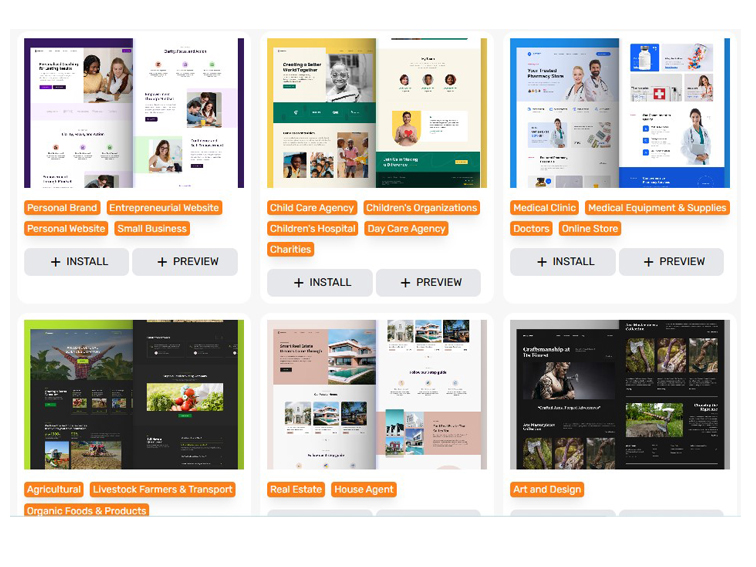The height and width of the screenshot is (567, 756).
Task: Preview the personal brand template
Action: pyautogui.click(x=185, y=262)
